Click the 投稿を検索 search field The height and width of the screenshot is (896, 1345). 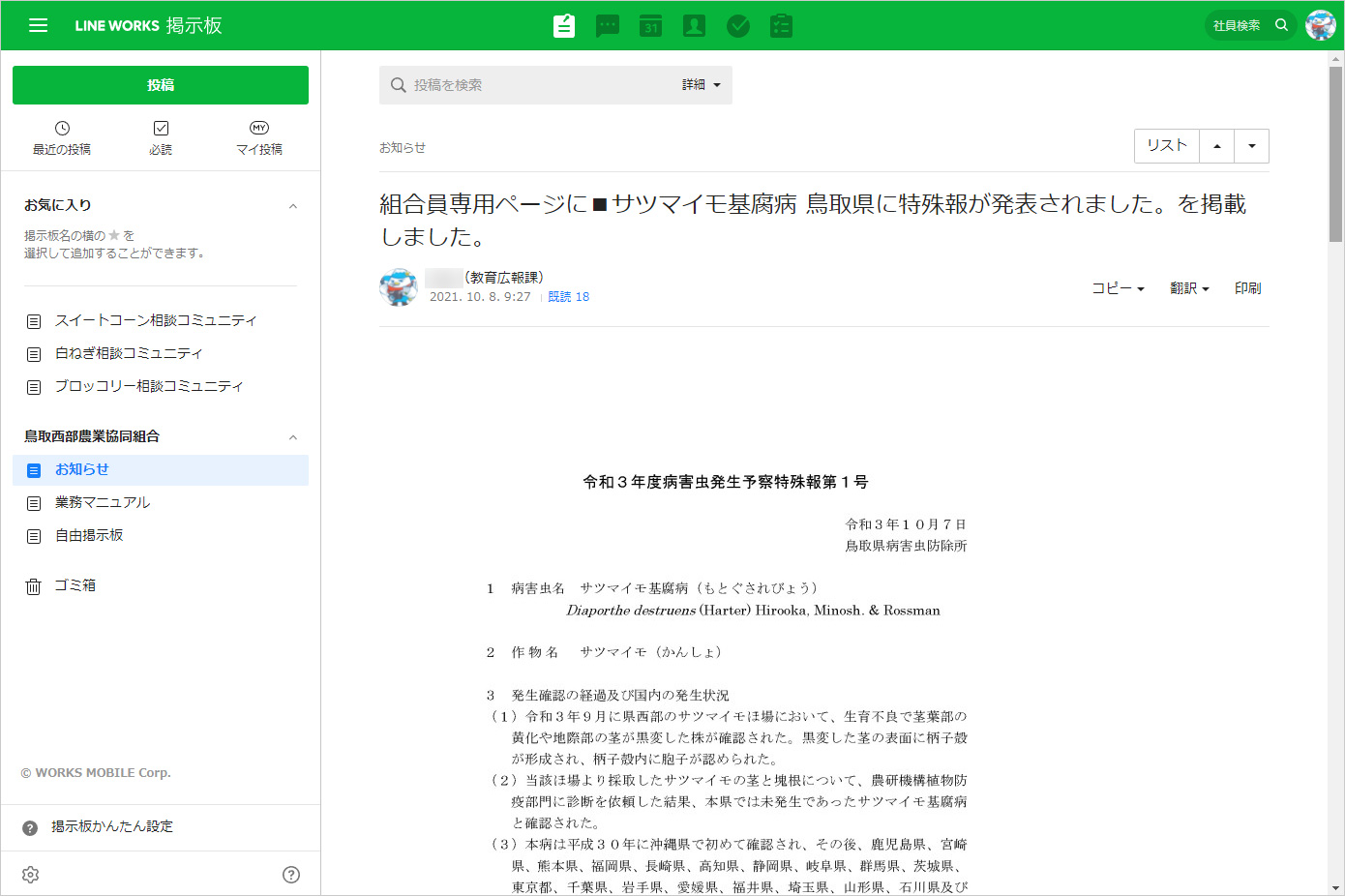pos(532,85)
